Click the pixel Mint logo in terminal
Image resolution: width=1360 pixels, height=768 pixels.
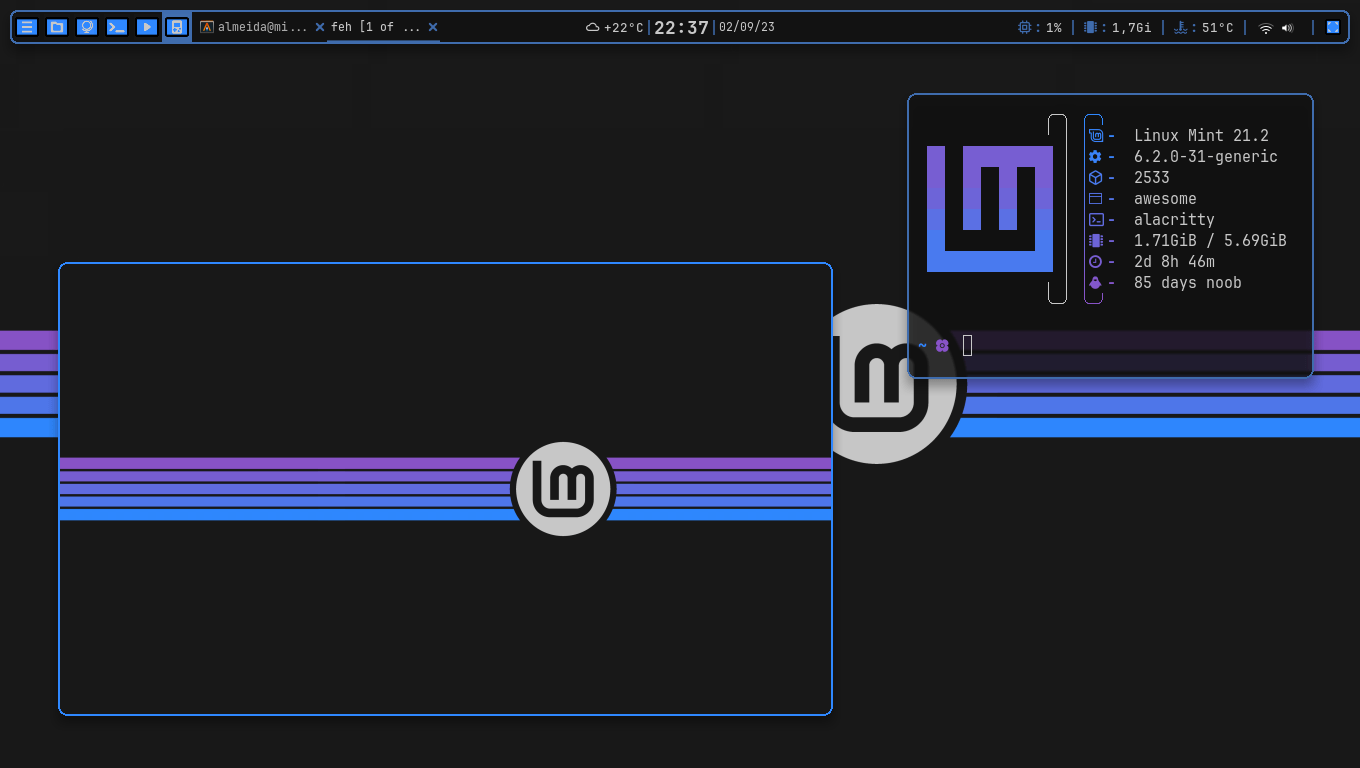(x=990, y=209)
